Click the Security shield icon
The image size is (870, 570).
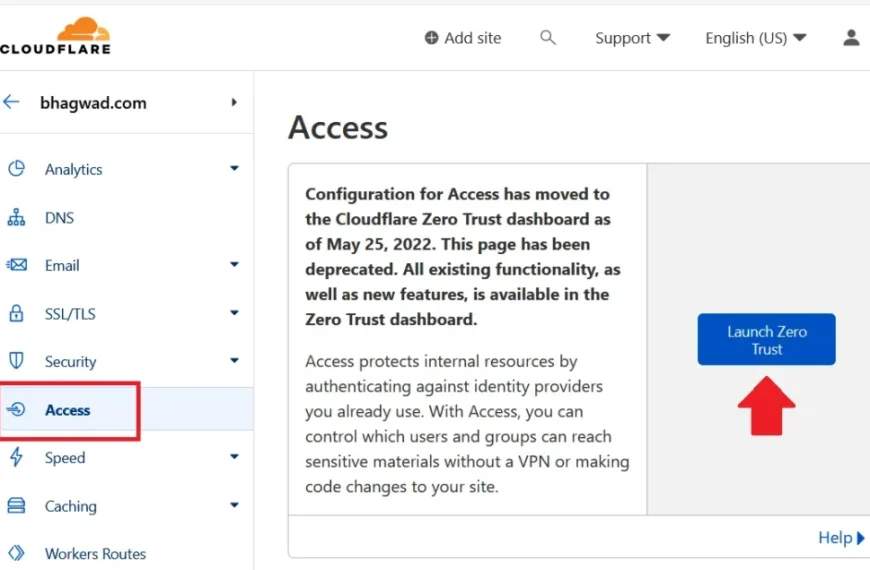16,361
